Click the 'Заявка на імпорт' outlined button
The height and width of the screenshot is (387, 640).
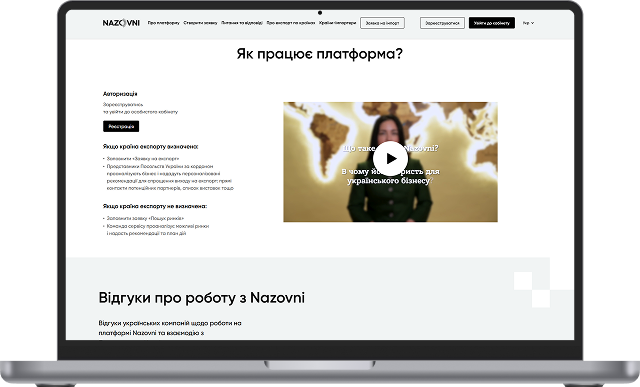tap(382, 23)
